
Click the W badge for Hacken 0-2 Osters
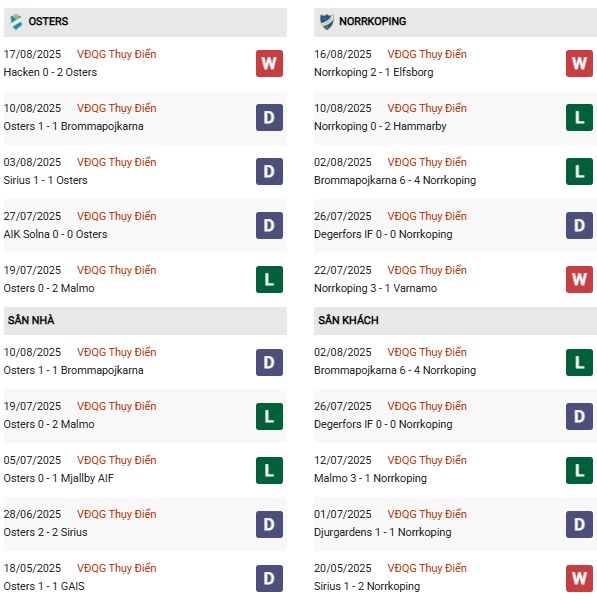(270, 64)
